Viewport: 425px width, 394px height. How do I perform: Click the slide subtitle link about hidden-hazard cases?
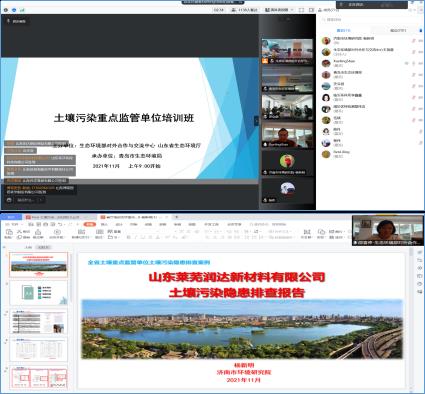(x=149, y=262)
